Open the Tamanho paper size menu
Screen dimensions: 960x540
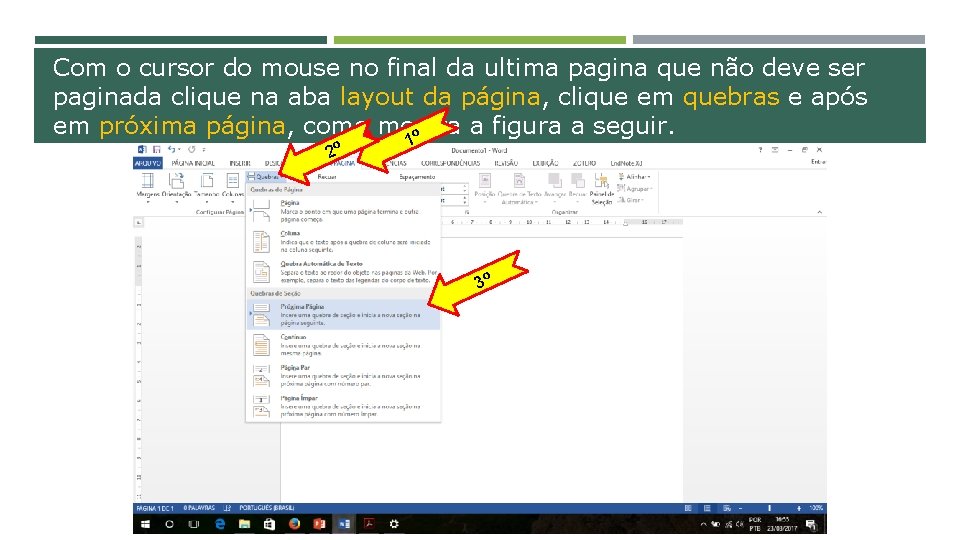pos(206,186)
